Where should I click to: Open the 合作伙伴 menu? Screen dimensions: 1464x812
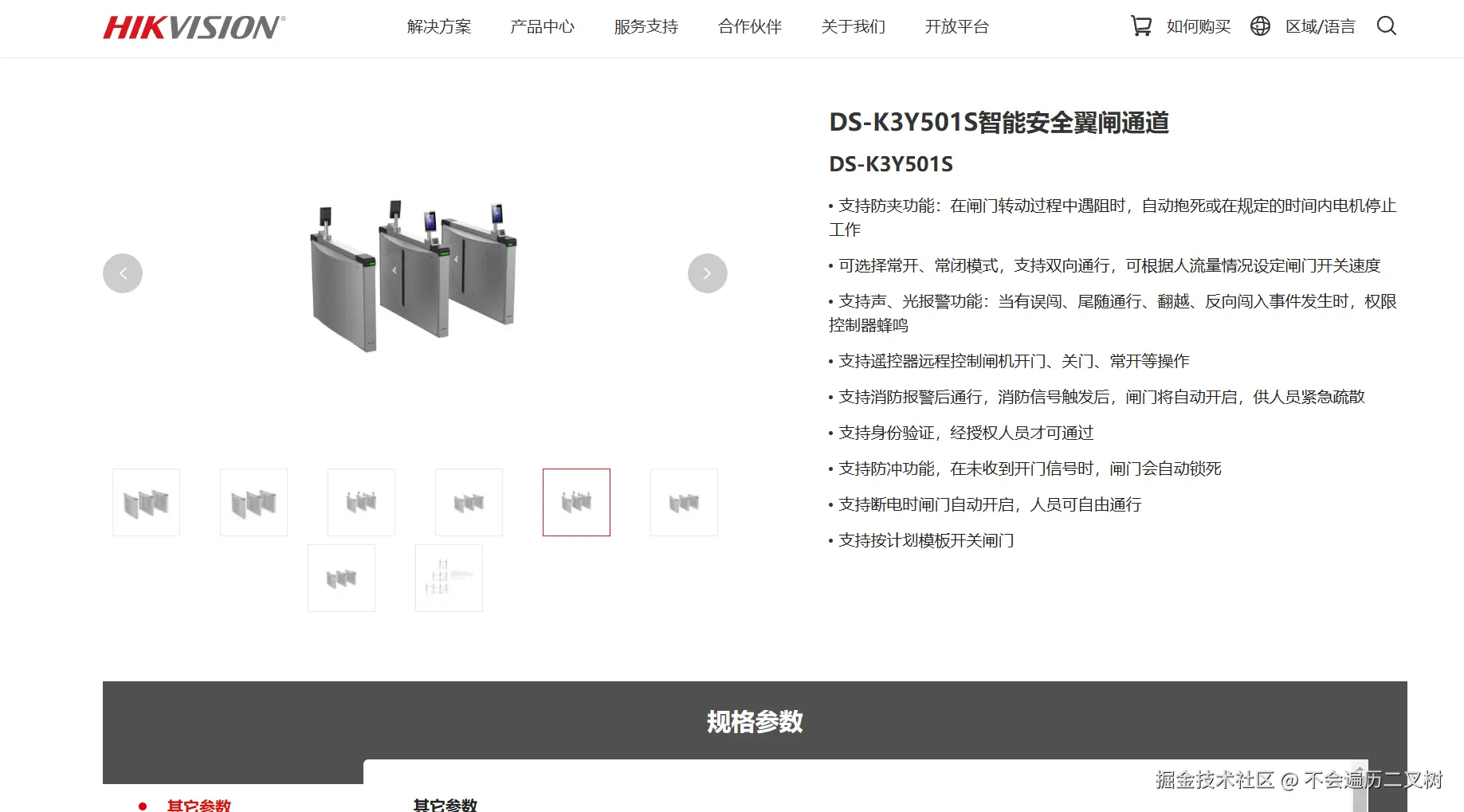tap(750, 26)
